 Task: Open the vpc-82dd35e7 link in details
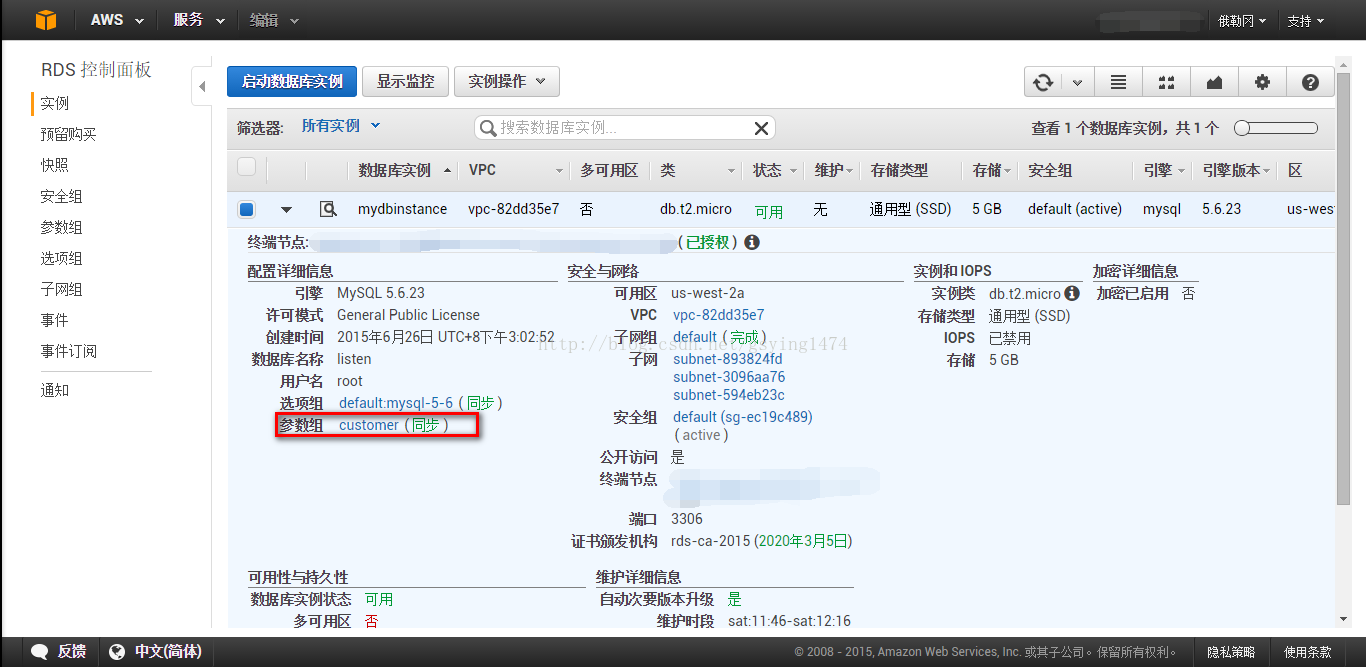click(x=719, y=315)
